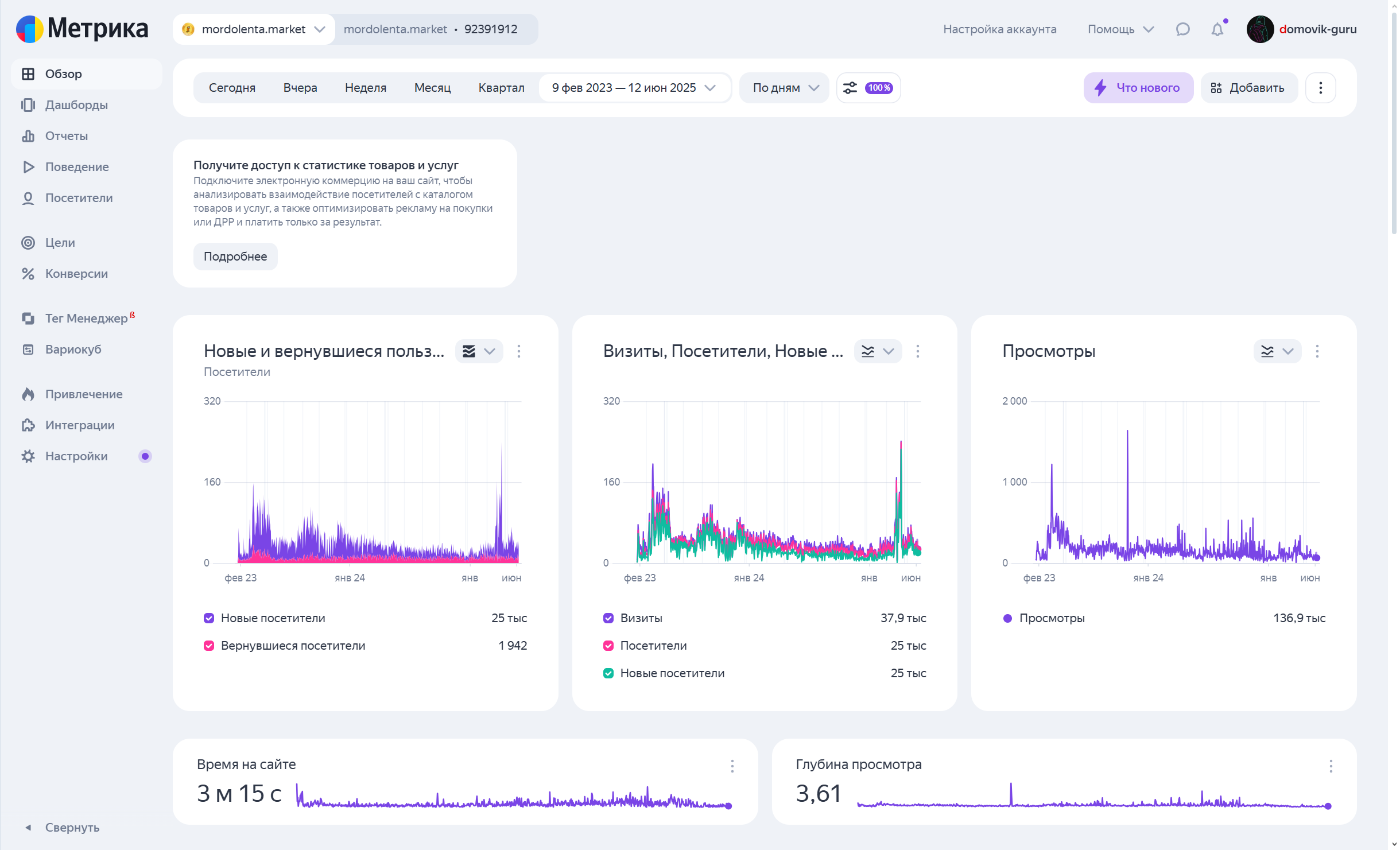Open the toolbar overflow three-dot menu

pyautogui.click(x=1320, y=88)
